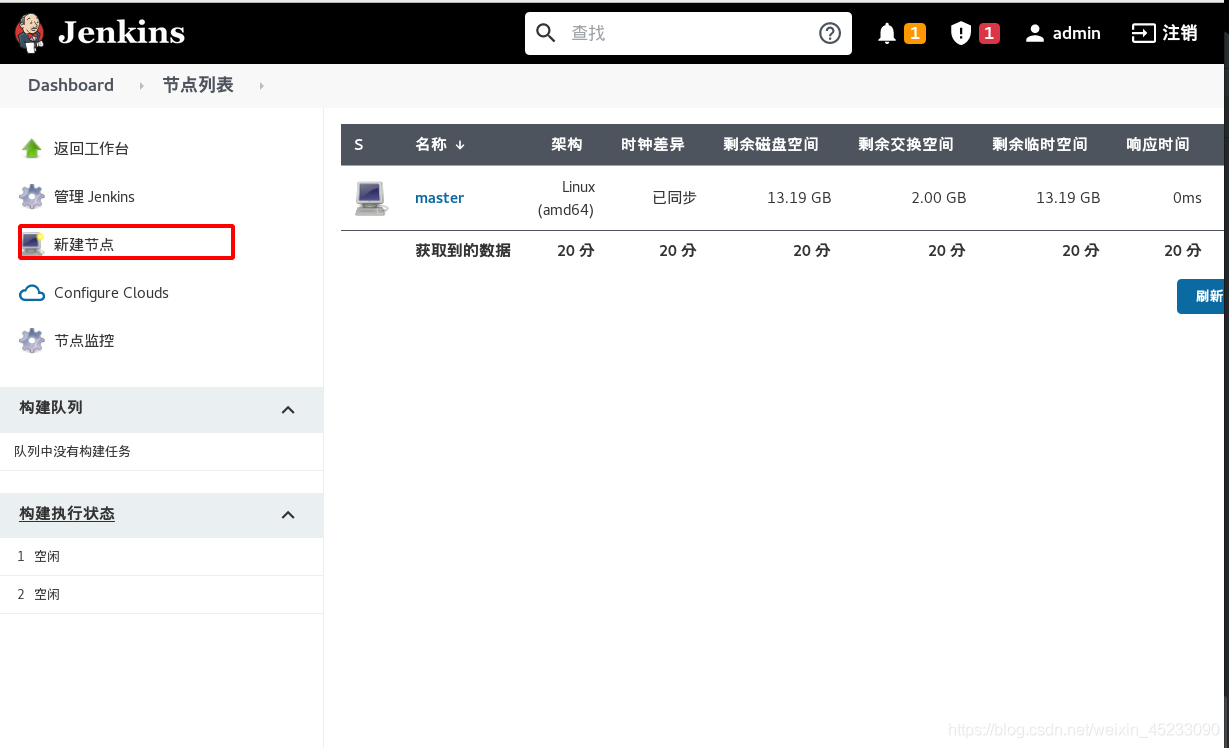The image size is (1229, 748).
Task: Open security warnings shield icon
Action: click(x=961, y=34)
